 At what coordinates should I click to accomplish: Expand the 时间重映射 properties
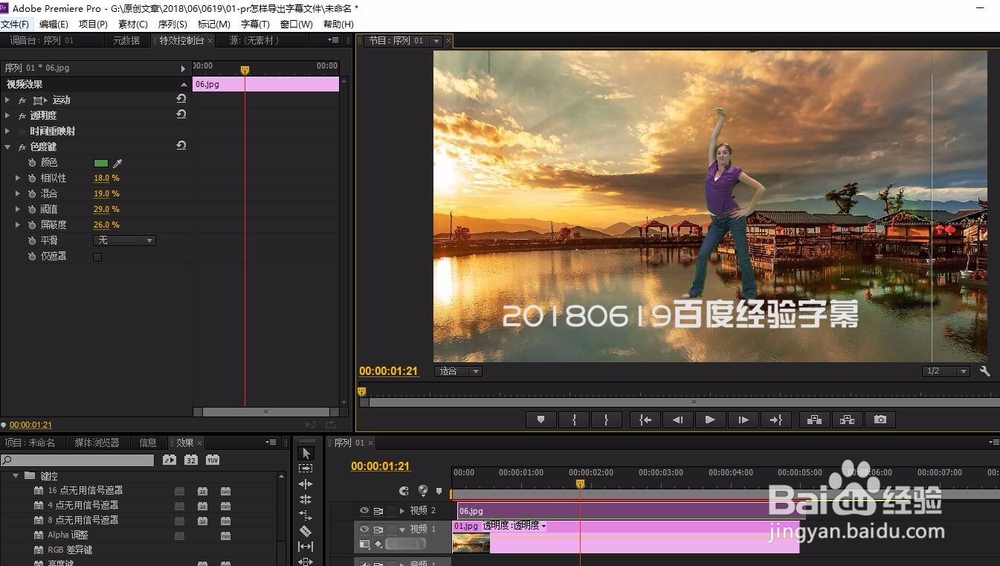tap(7, 131)
